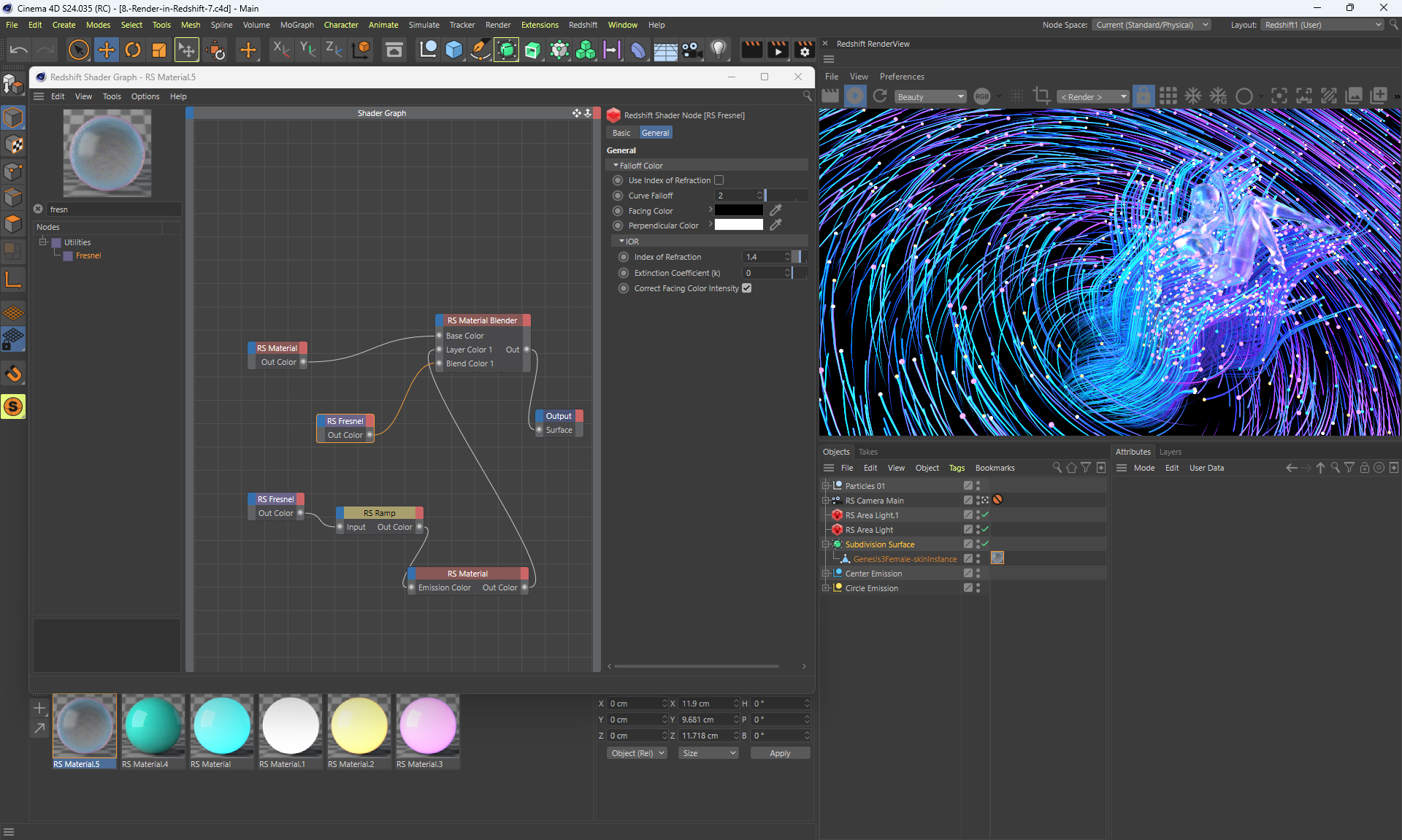
Task: Start the Redshift IPR play button
Action: tap(855, 96)
